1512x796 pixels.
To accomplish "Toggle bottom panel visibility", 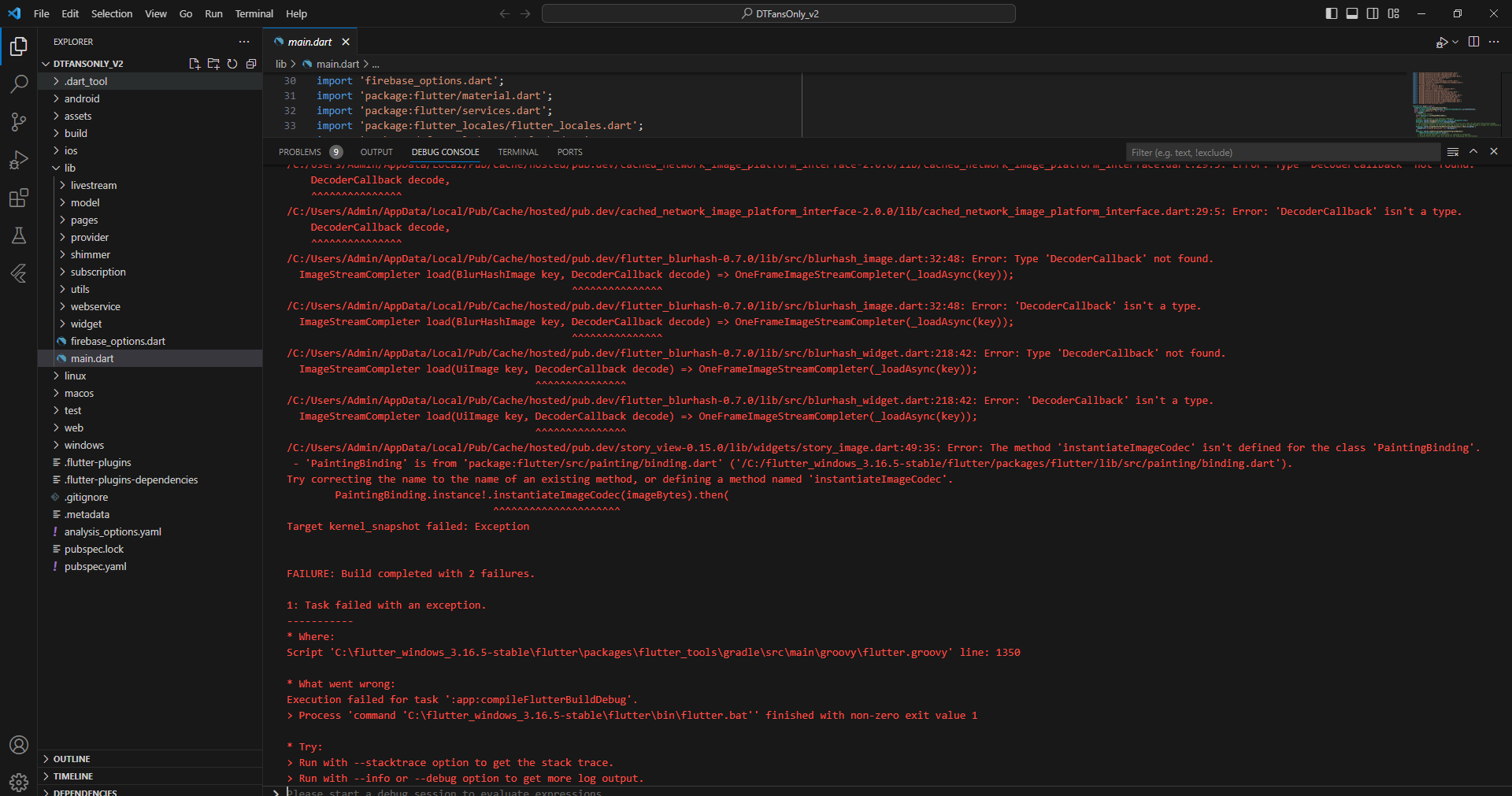I will click(1352, 13).
